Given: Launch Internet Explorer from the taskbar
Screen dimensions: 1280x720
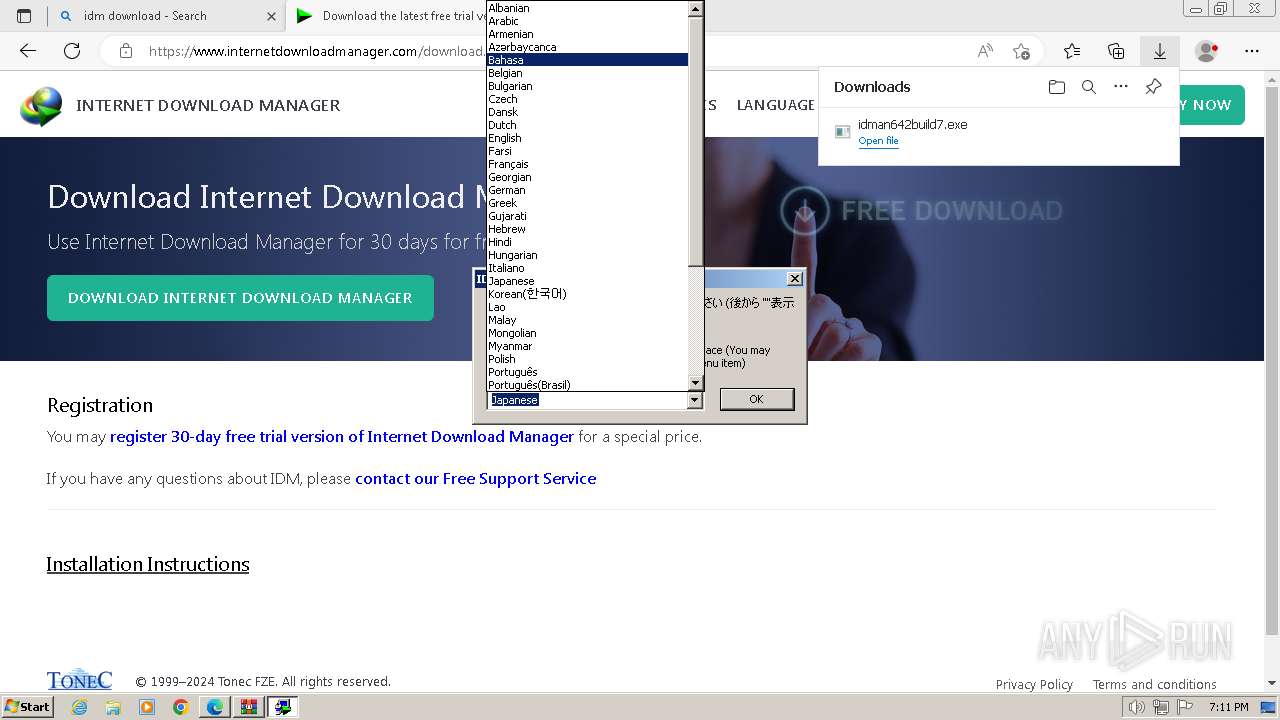Looking at the screenshot, I should [80, 707].
